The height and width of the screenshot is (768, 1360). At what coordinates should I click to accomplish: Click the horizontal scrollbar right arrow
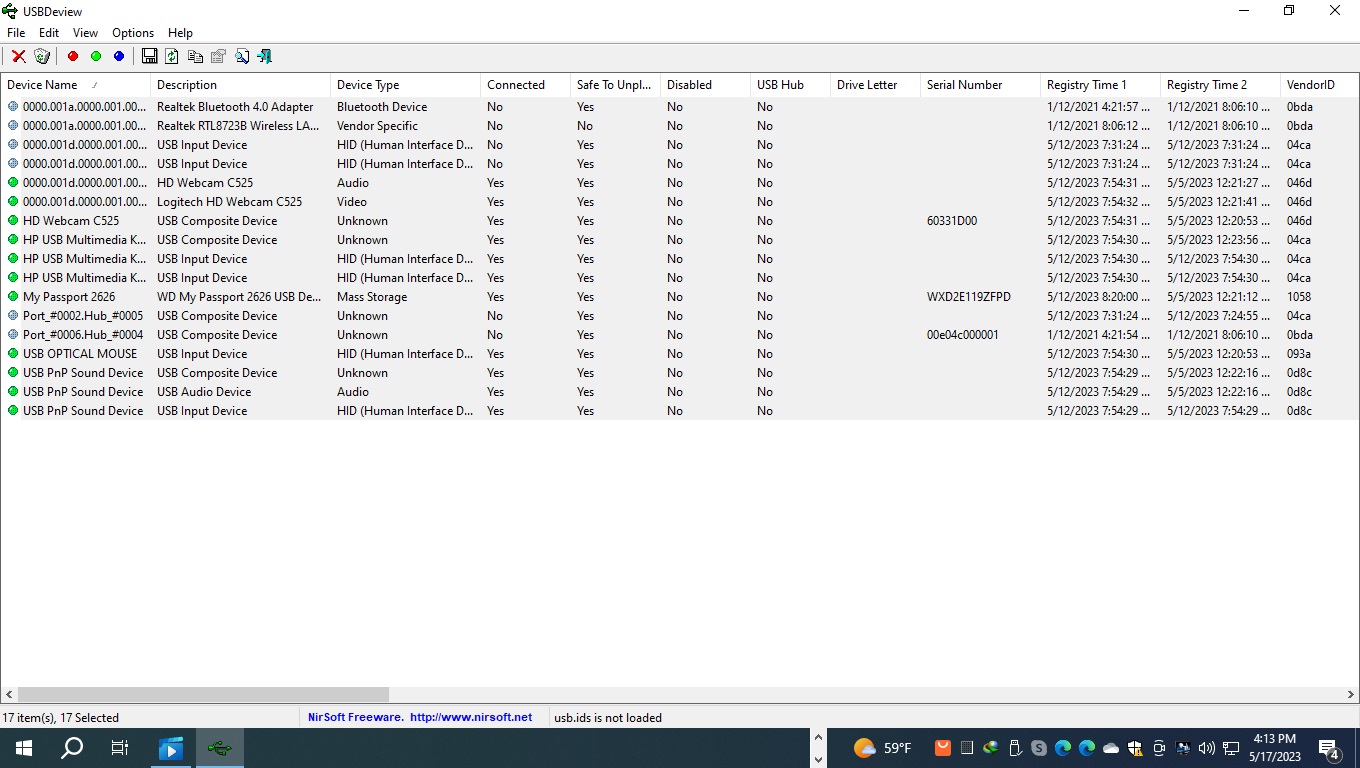(1351, 694)
